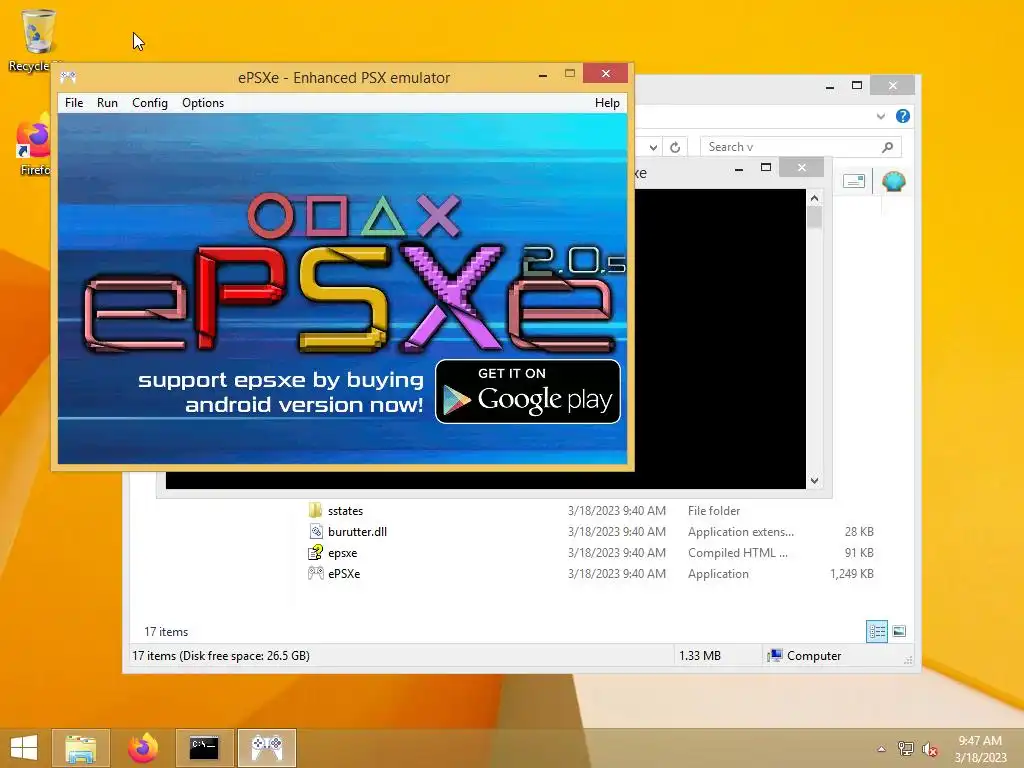
Task: Click the keyboard icon beside the shell icon
Action: (x=854, y=181)
